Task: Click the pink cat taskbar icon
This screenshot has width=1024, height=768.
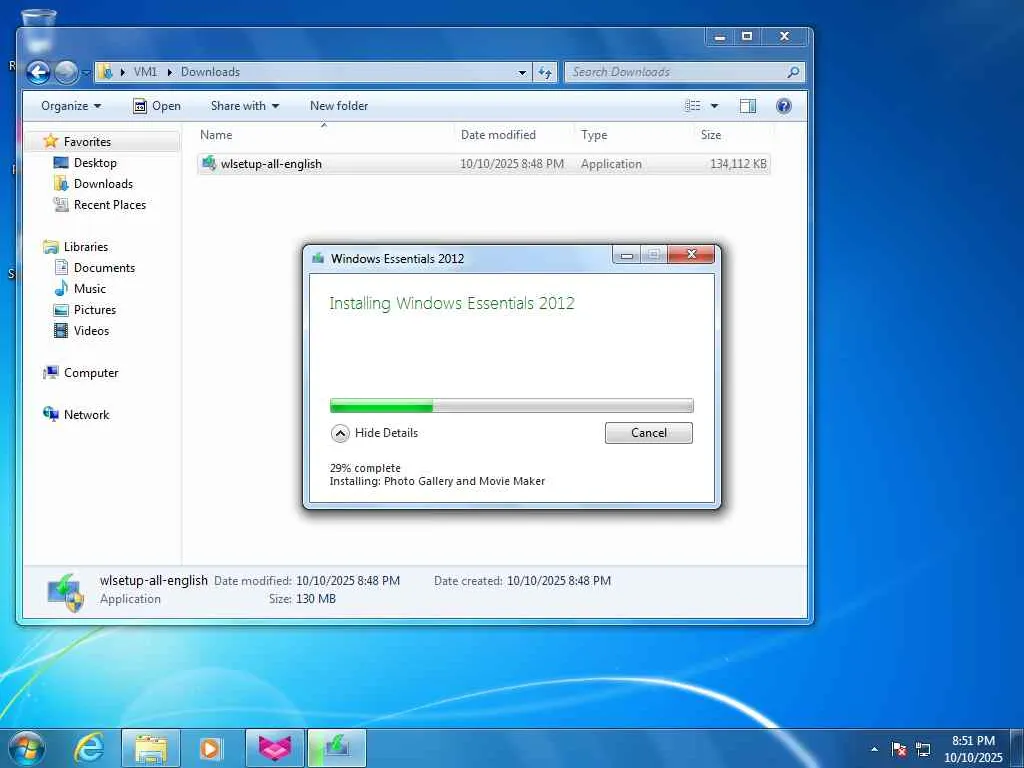Action: 275,748
